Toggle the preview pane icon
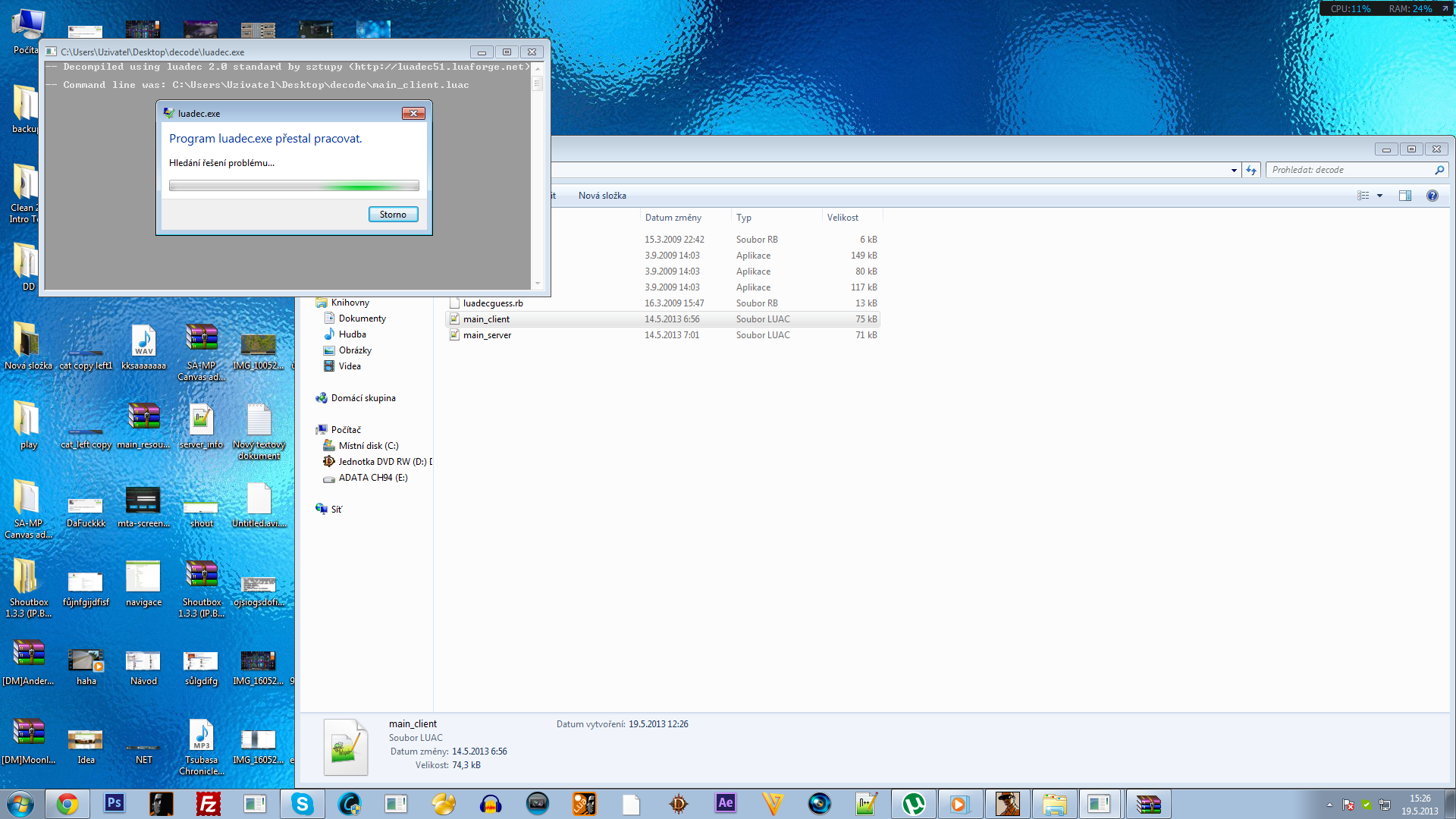The width and height of the screenshot is (1456, 819). coord(1404,196)
